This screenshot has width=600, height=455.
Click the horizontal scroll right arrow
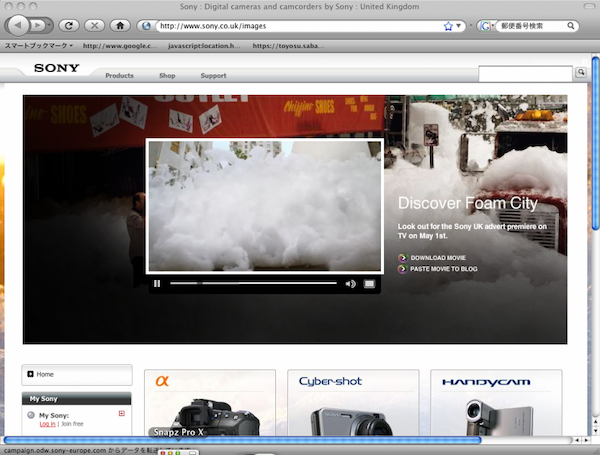586,440
